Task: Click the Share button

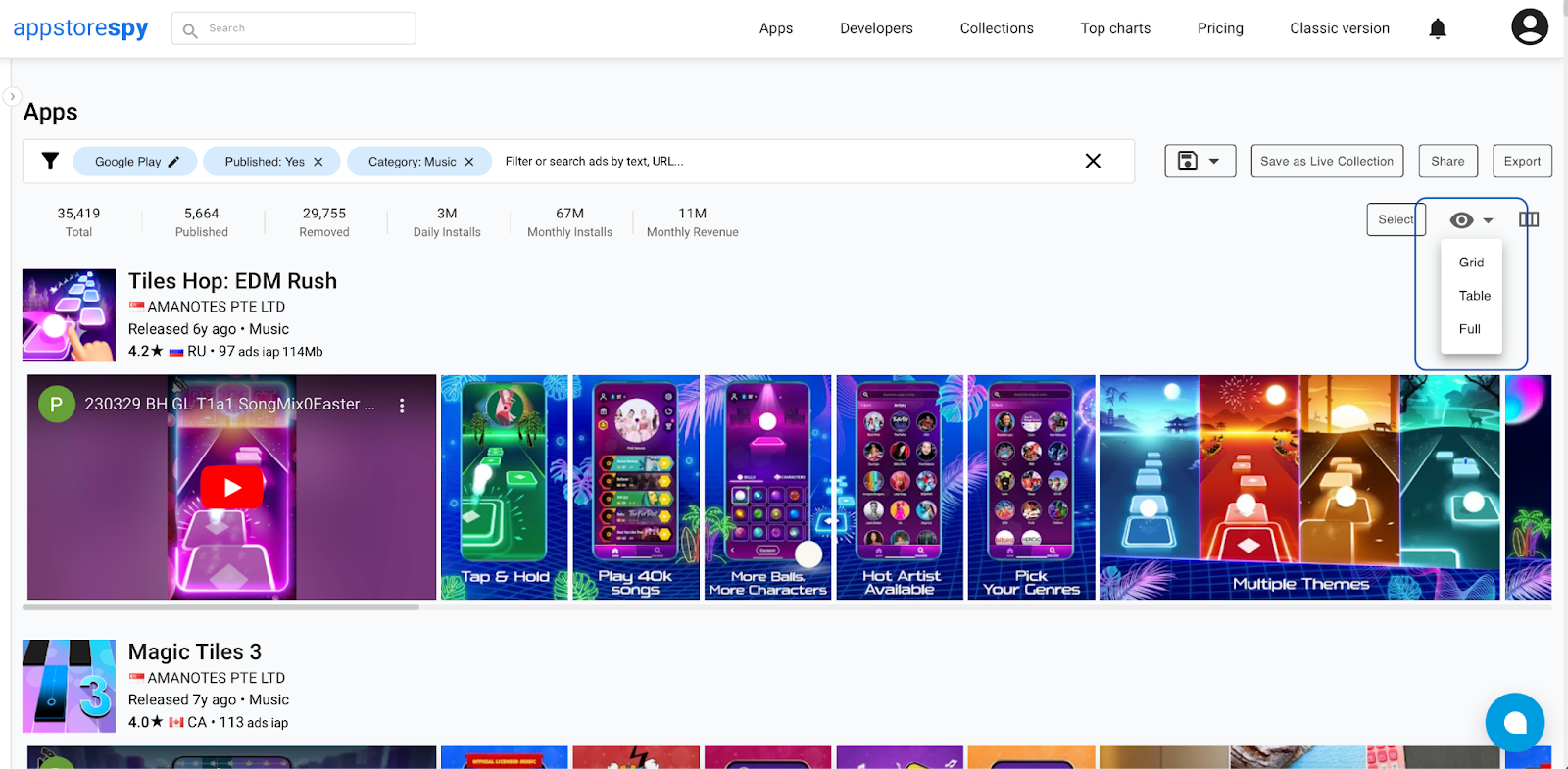Action: tap(1447, 161)
